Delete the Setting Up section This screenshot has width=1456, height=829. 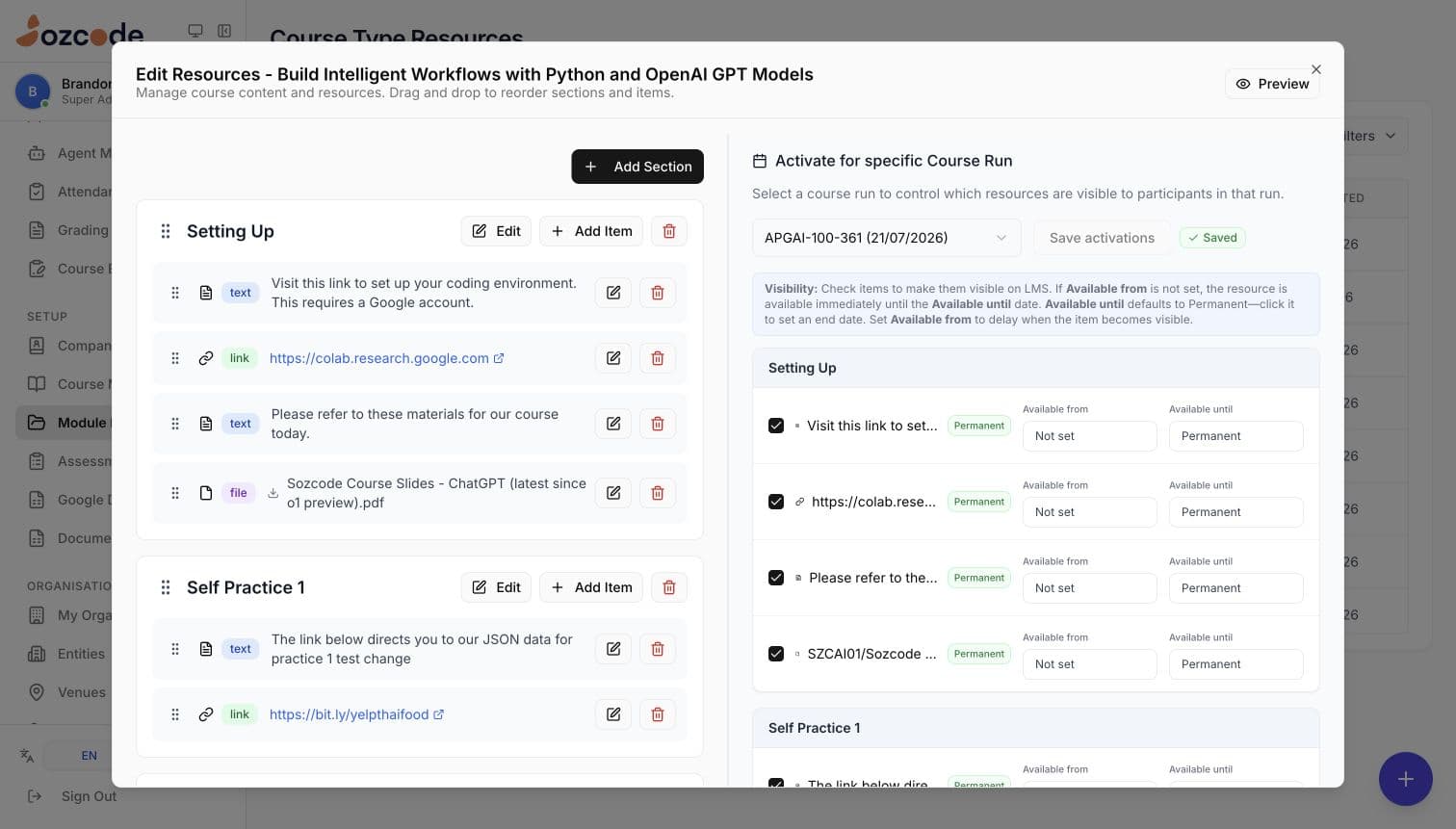tap(669, 231)
